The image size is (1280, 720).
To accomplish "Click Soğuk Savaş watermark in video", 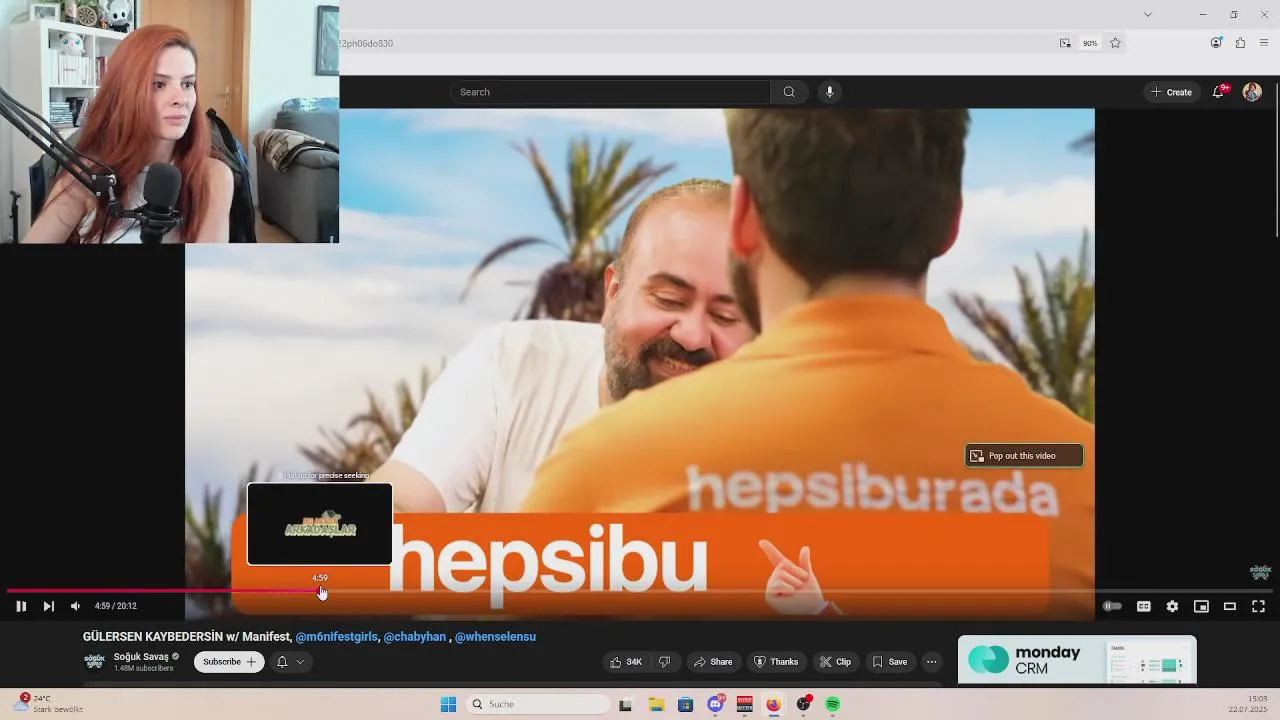I will pyautogui.click(x=1260, y=572).
